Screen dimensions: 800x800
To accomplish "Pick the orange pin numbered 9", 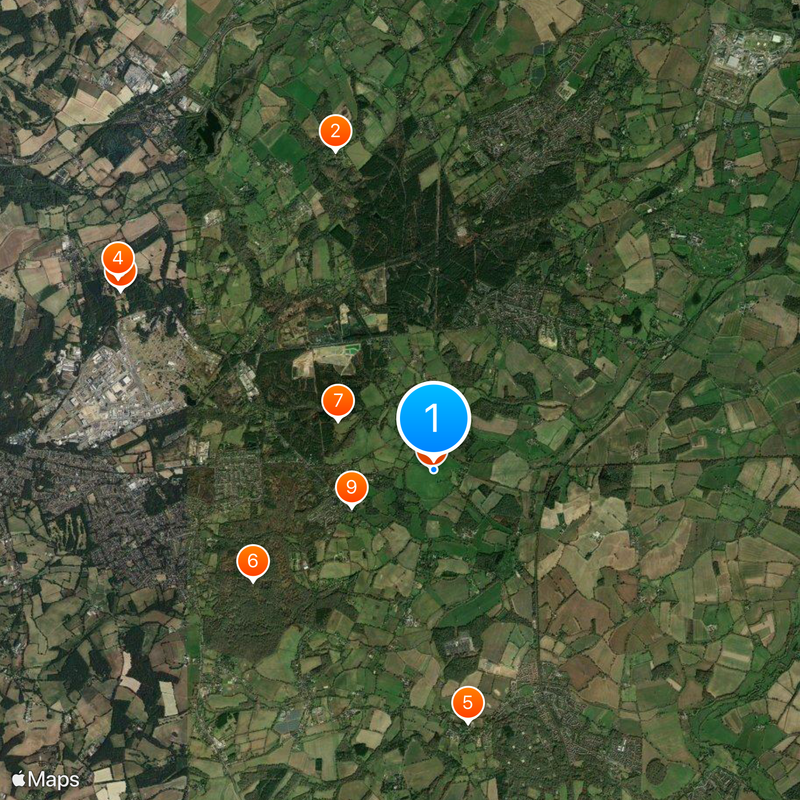I will (x=351, y=487).
